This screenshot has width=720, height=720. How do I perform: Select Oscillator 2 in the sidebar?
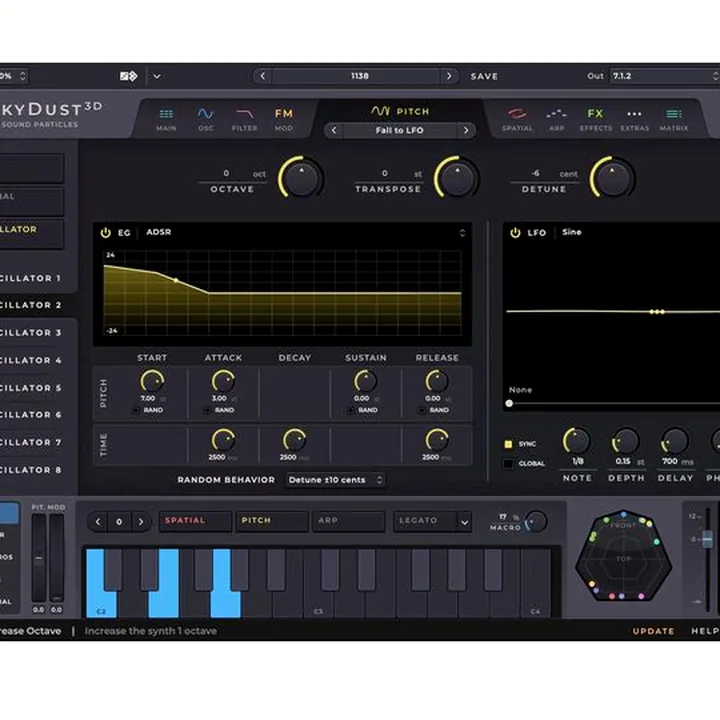tap(30, 305)
